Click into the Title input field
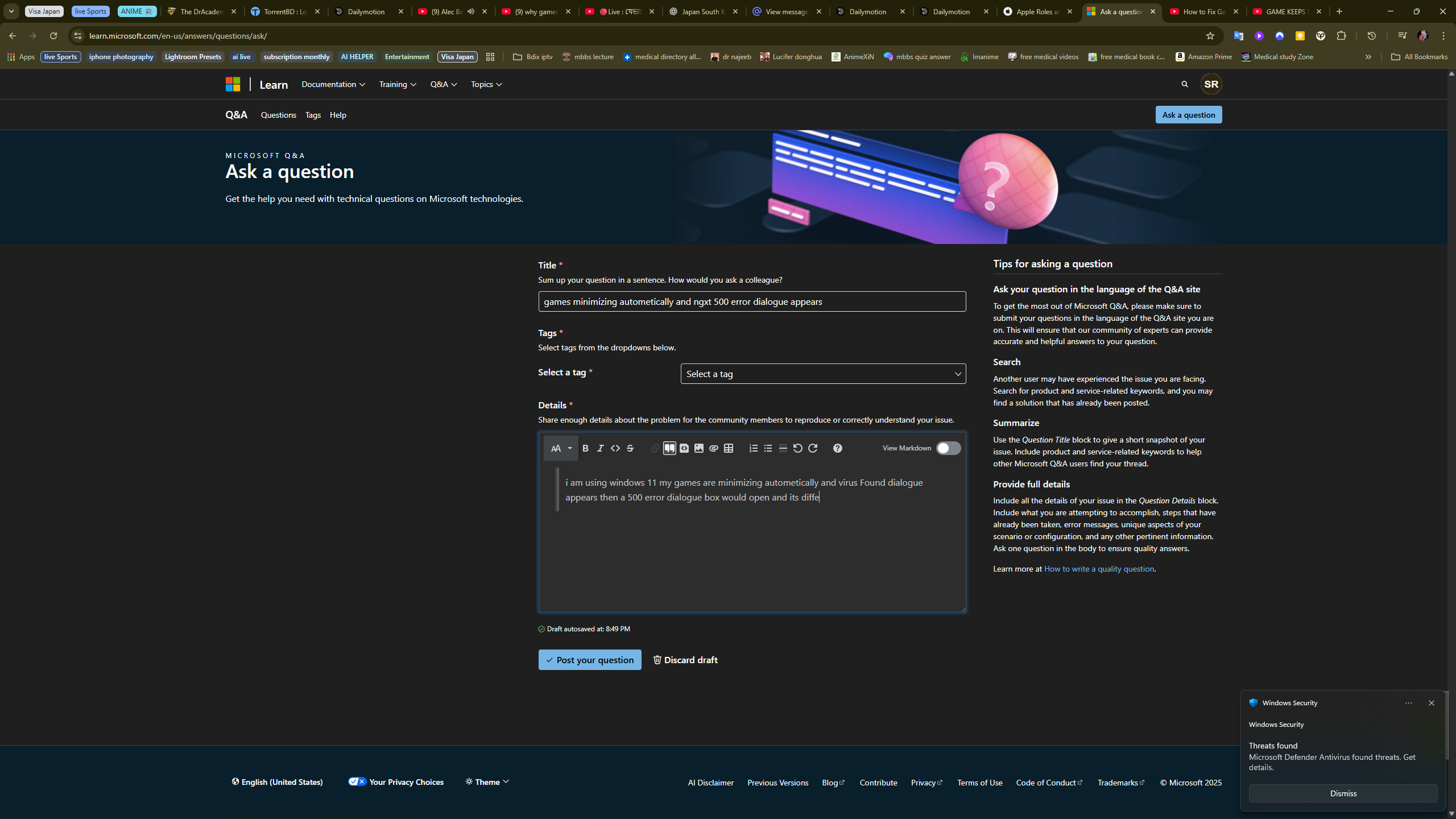Viewport: 1456px width, 819px height. (752, 301)
